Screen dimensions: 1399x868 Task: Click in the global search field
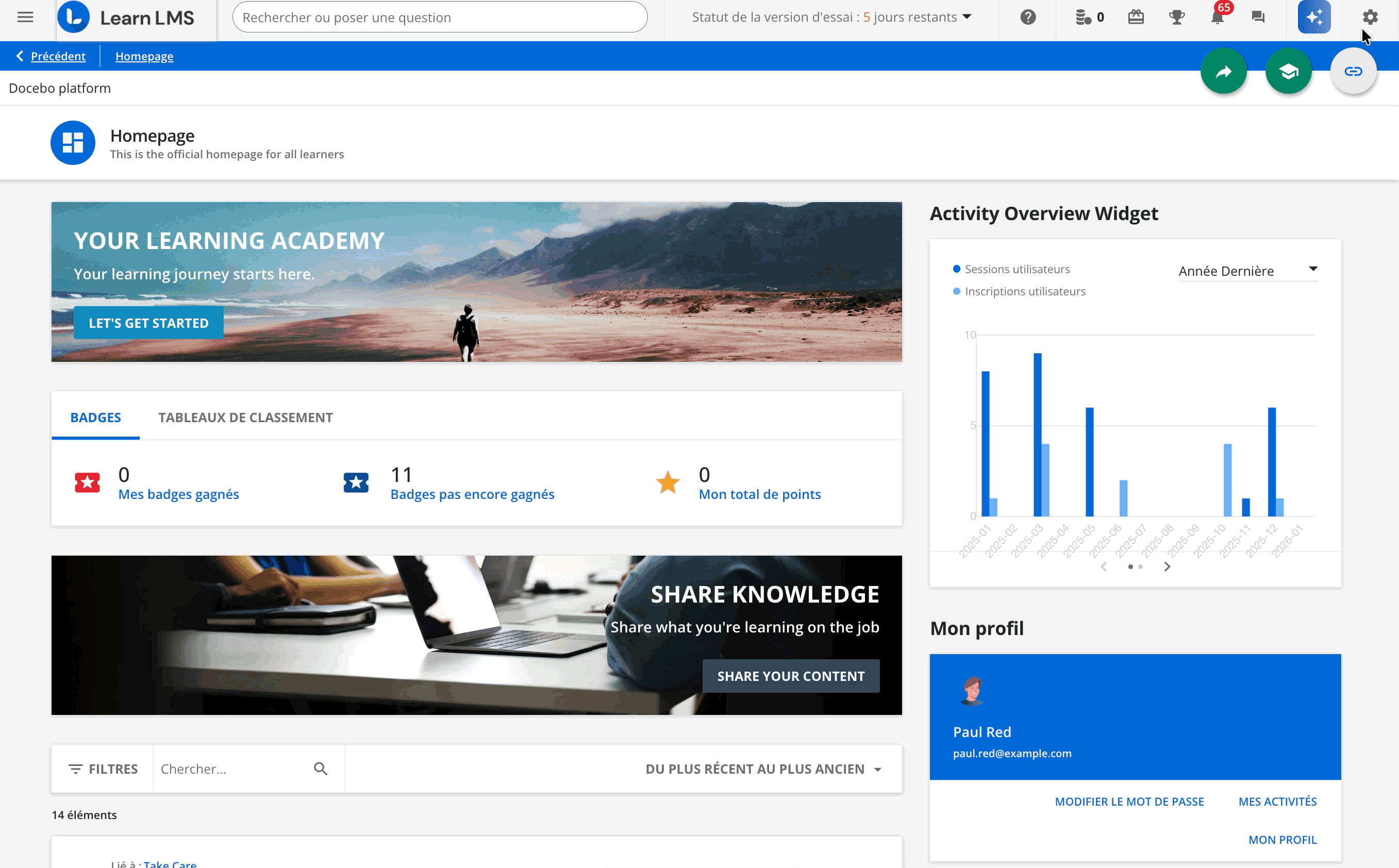click(x=439, y=17)
